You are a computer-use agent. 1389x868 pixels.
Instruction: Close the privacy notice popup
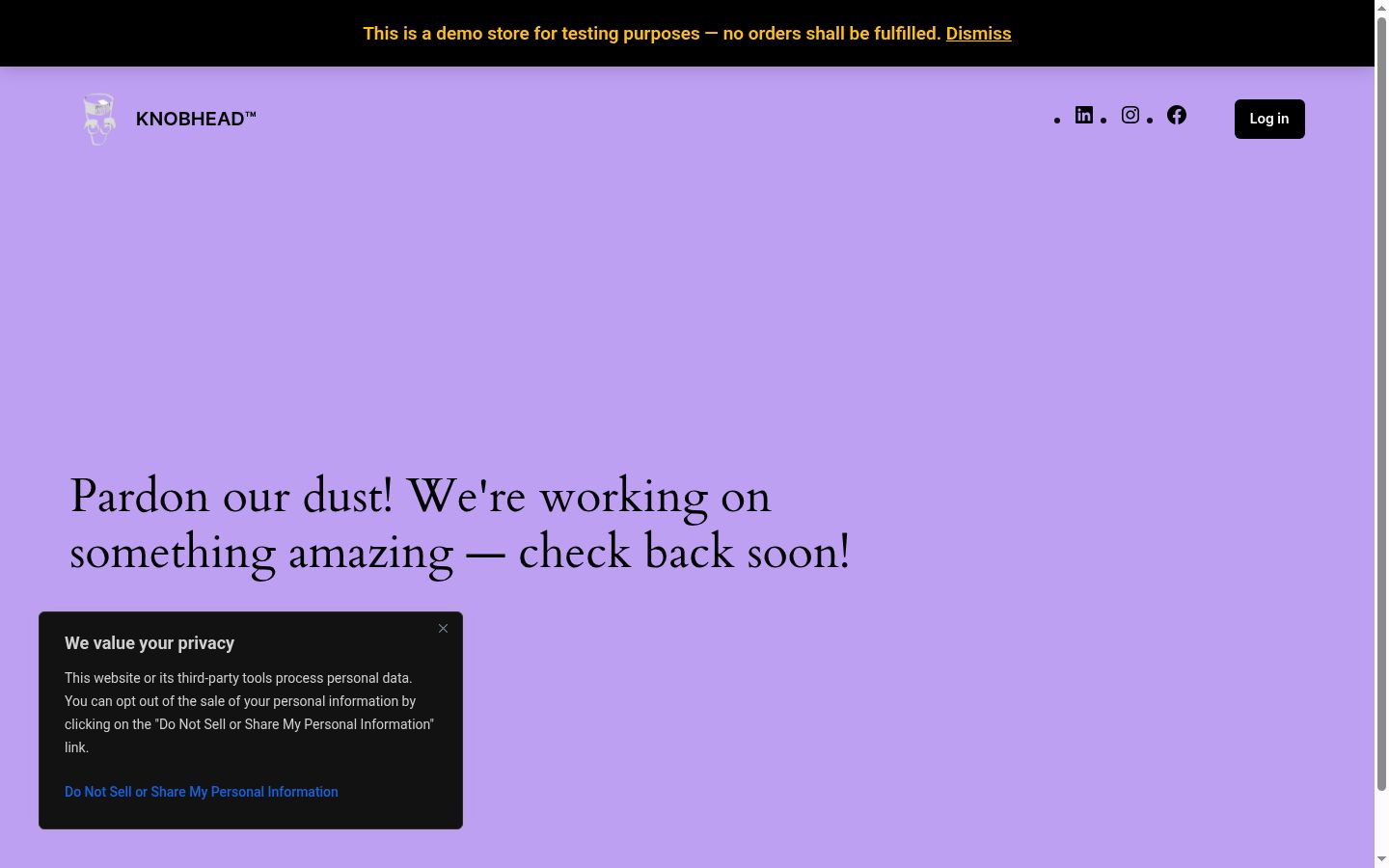(443, 629)
